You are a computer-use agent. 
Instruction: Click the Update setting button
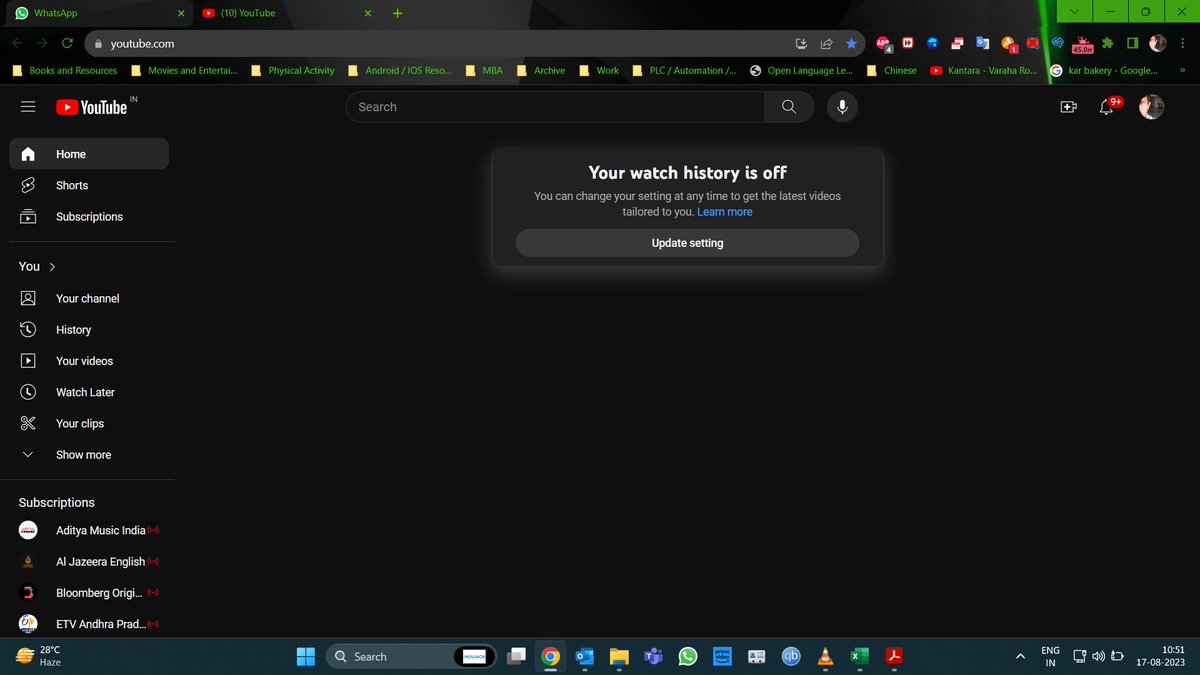[687, 242]
